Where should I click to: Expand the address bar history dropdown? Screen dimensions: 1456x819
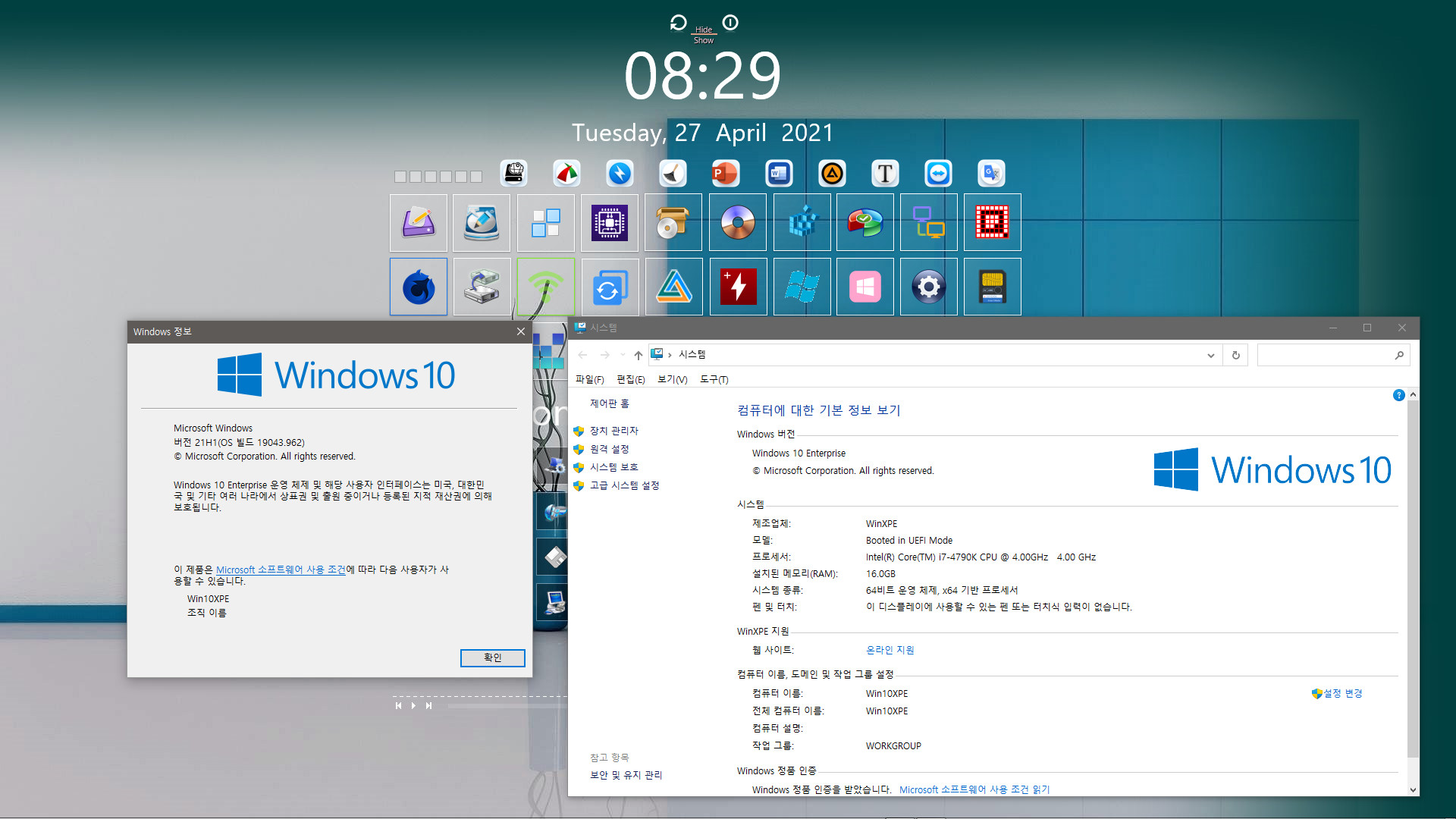[1211, 355]
